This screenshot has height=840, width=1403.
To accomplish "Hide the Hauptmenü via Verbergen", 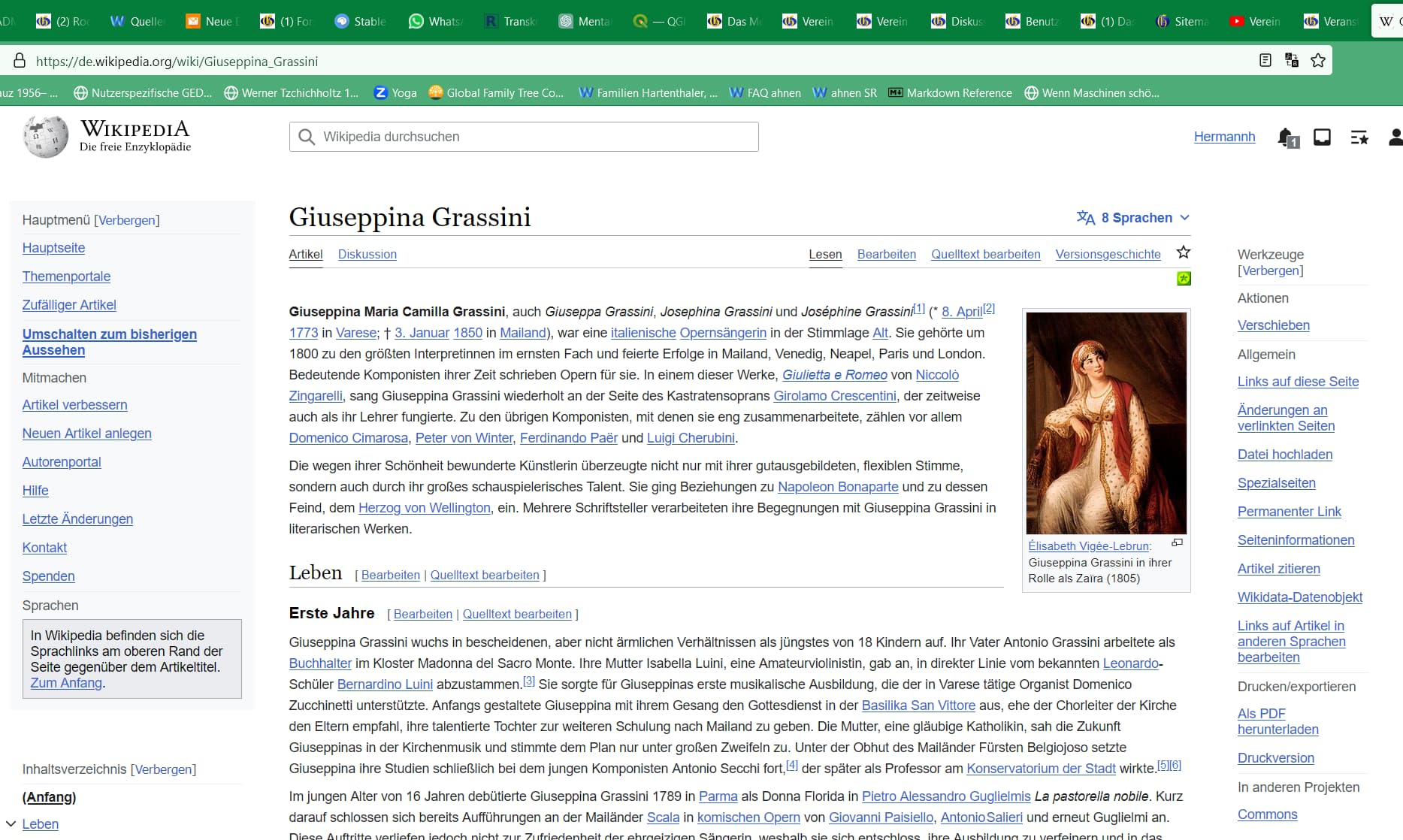I will pos(127,220).
